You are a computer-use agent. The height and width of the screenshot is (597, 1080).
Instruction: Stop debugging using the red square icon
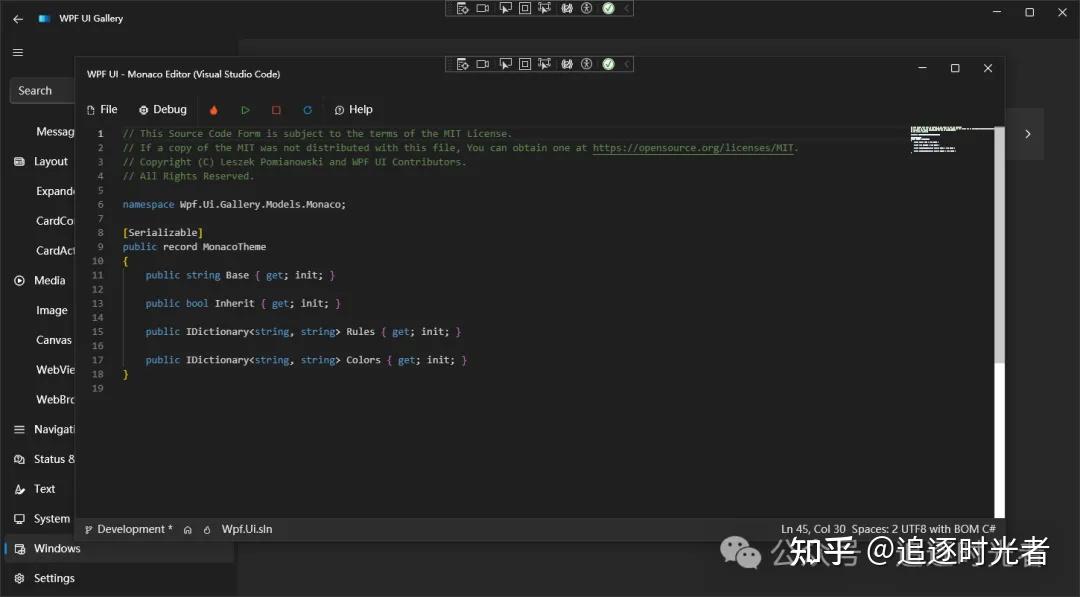pos(276,109)
